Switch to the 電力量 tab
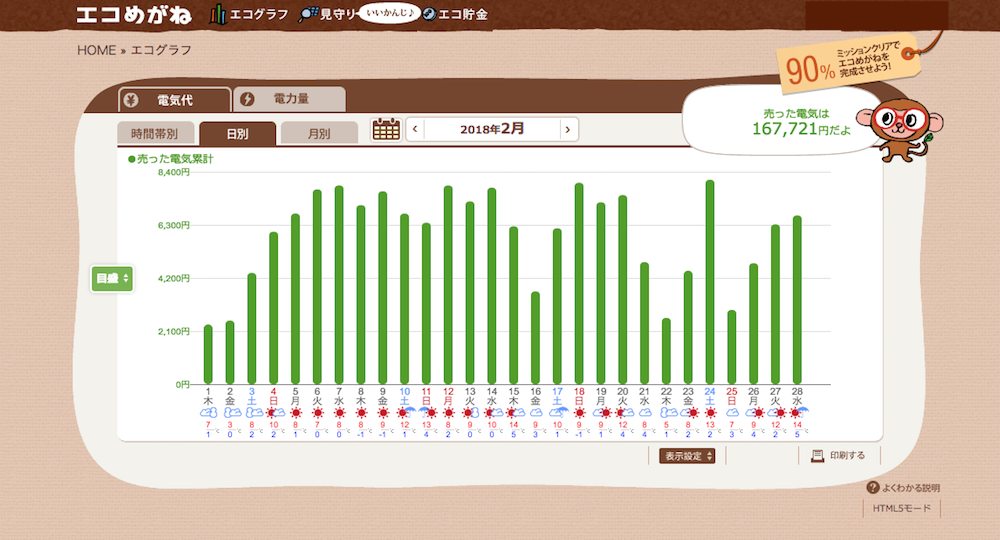Screen dimensions: 1000x540 pos(290,99)
